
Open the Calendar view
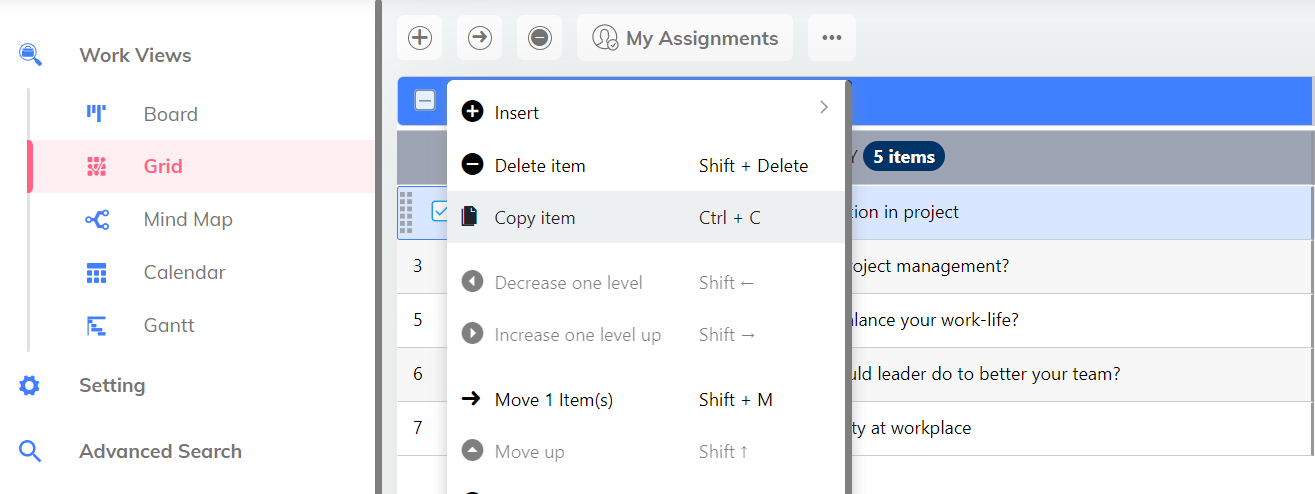pos(184,273)
